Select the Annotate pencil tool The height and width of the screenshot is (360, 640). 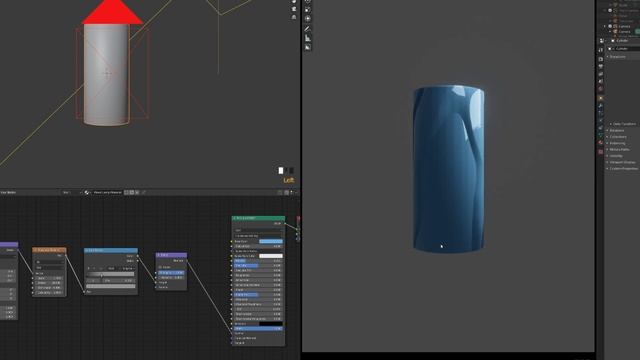307,29
